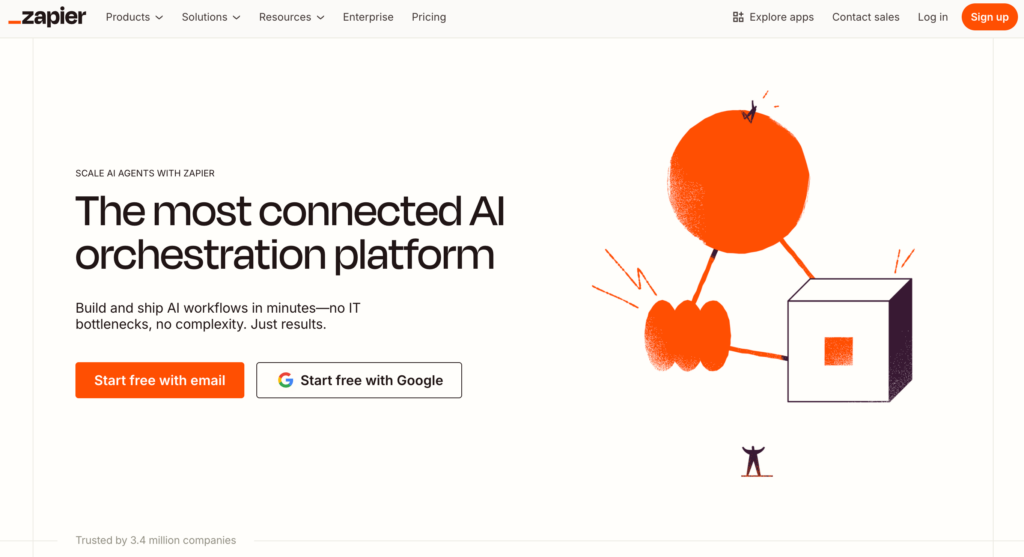1024x557 pixels.
Task: Click the small orange square inside cube
Action: pyautogui.click(x=838, y=351)
